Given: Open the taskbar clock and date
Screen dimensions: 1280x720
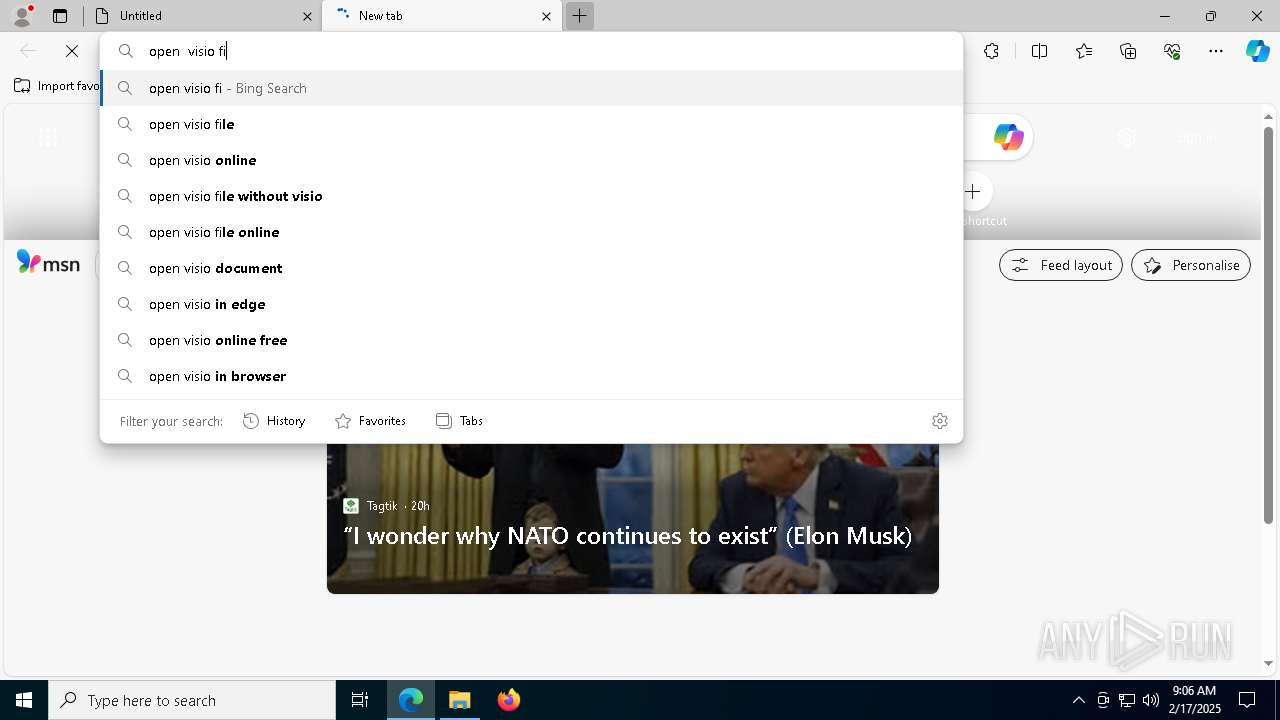Looking at the screenshot, I should 1196,700.
